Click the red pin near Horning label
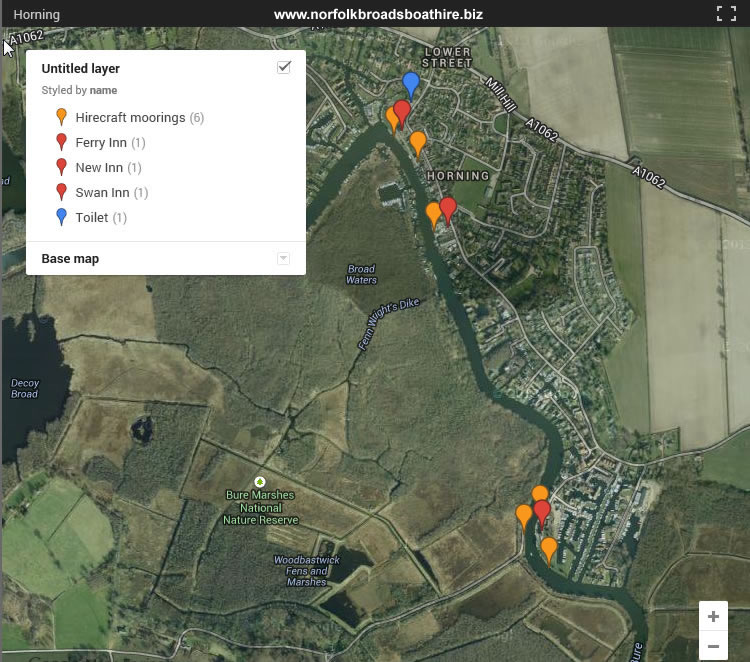The width and height of the screenshot is (750, 662). tap(448, 209)
